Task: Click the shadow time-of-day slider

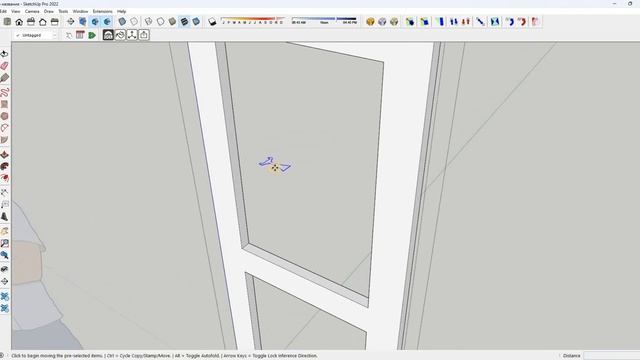Action: pyautogui.click(x=324, y=20)
